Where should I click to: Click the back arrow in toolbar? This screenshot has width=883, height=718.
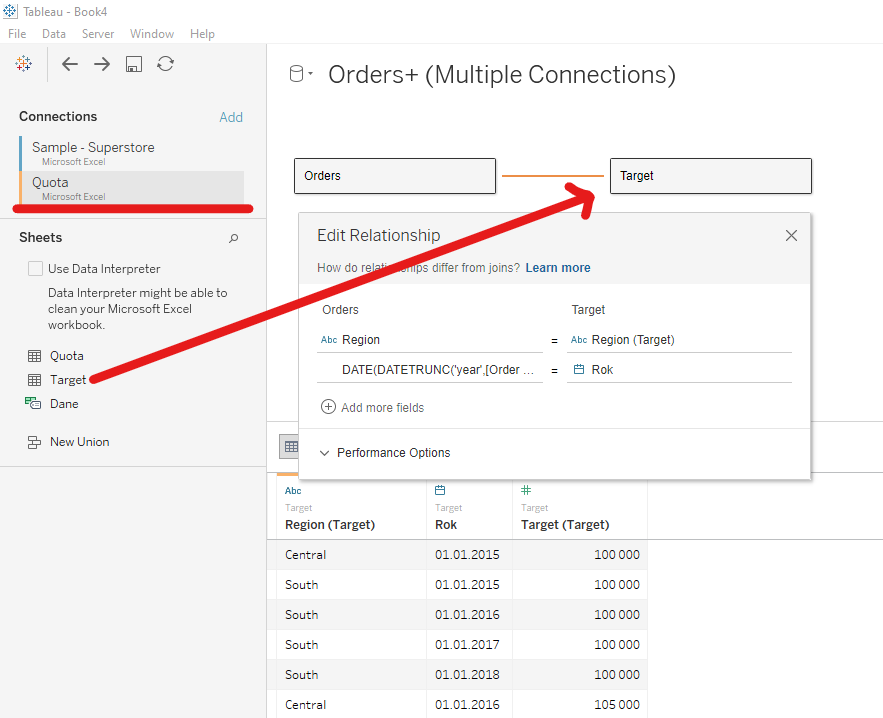coord(70,64)
